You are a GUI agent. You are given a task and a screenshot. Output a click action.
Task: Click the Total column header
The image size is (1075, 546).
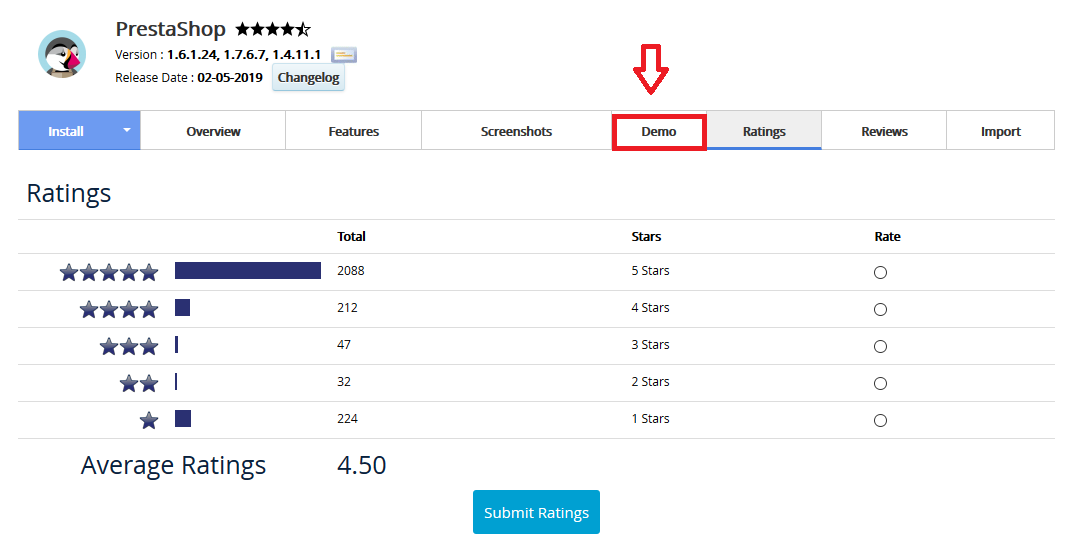pos(351,236)
